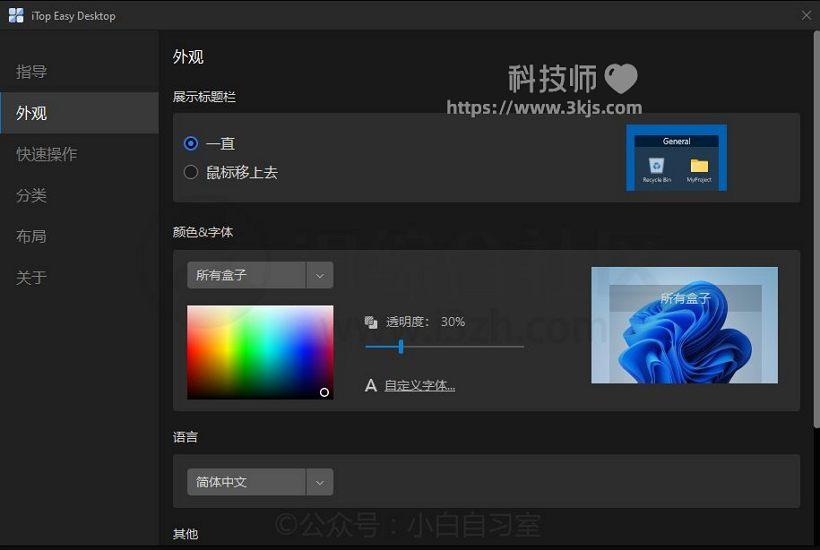Open the 自定义字体 link

[419, 386]
